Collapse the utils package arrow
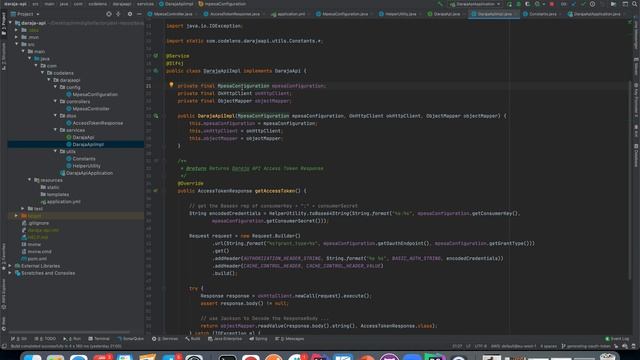Viewport: 640px width, 360px height. pyautogui.click(x=56, y=151)
